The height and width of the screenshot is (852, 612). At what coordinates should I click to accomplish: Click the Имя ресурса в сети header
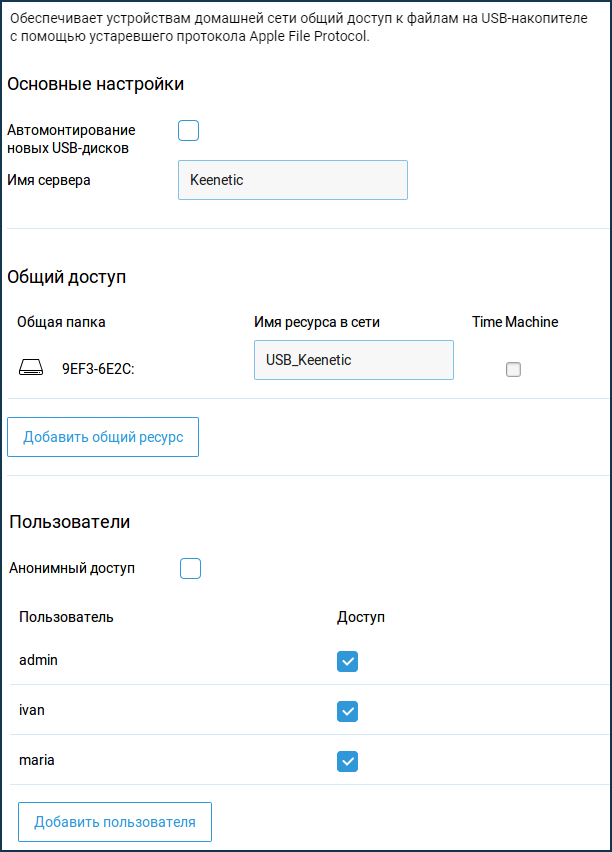[316, 322]
